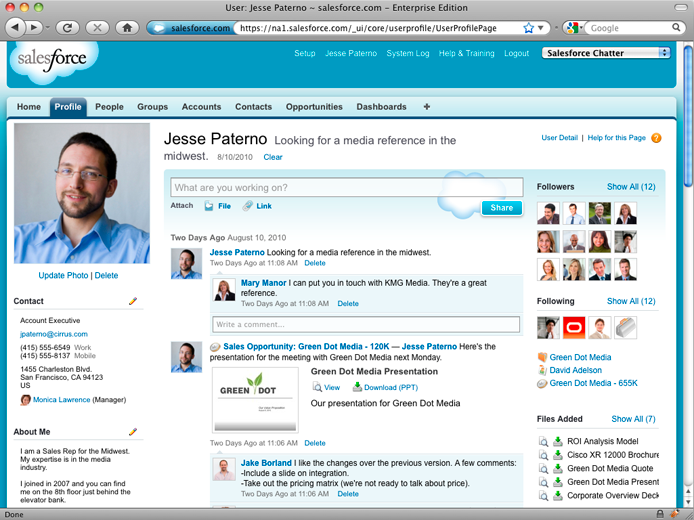
Task: Go to the Accounts tab
Action: (201, 107)
